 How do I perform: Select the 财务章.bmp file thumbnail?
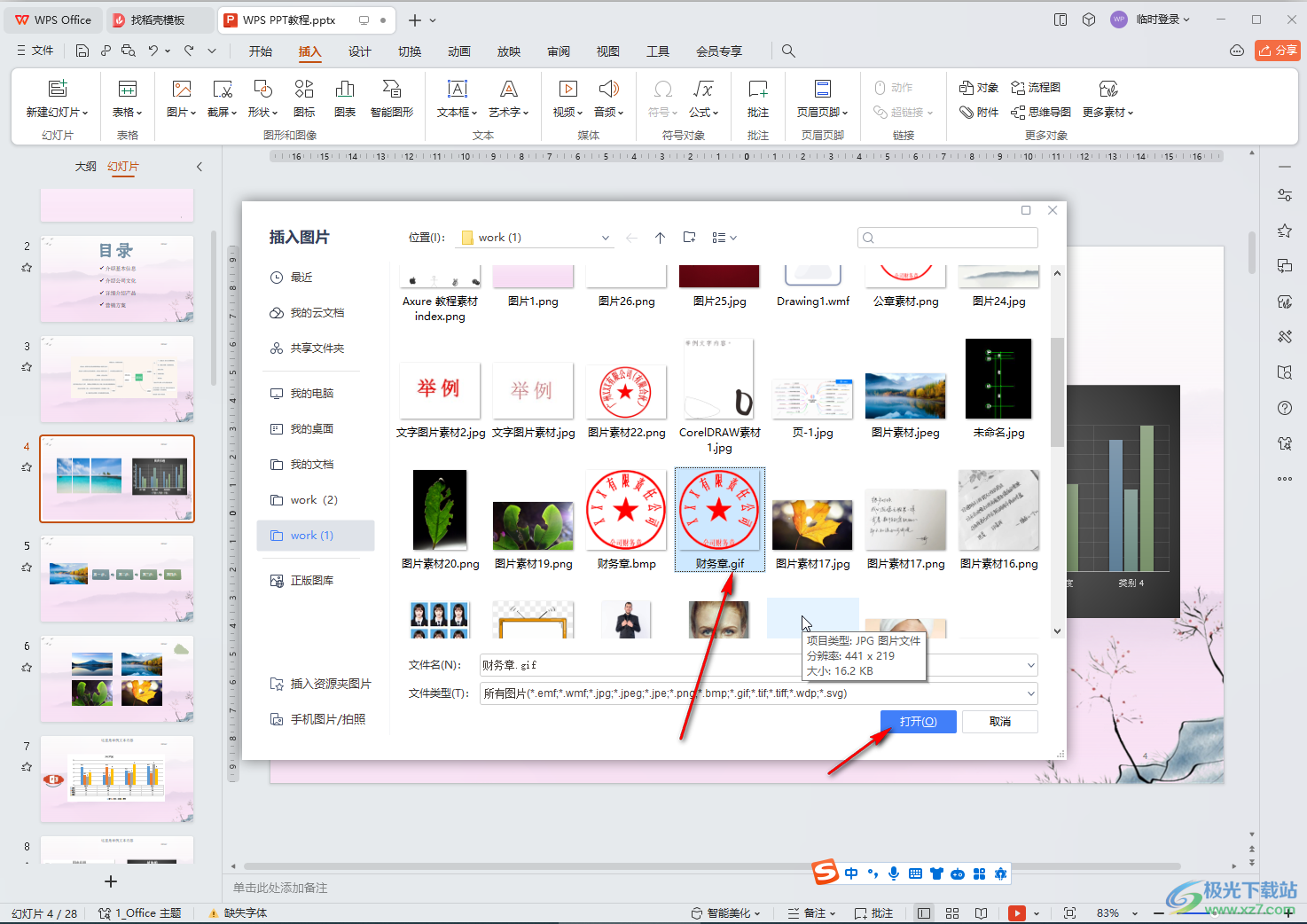click(x=626, y=511)
